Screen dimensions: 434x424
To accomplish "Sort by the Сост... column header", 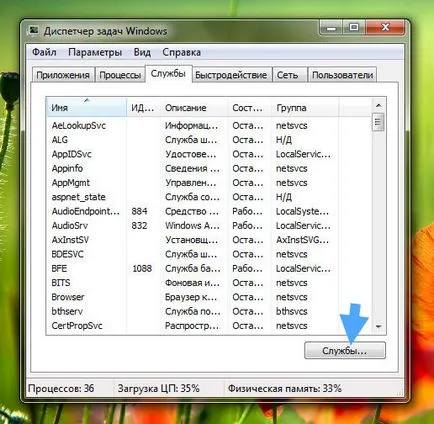I will [x=250, y=107].
